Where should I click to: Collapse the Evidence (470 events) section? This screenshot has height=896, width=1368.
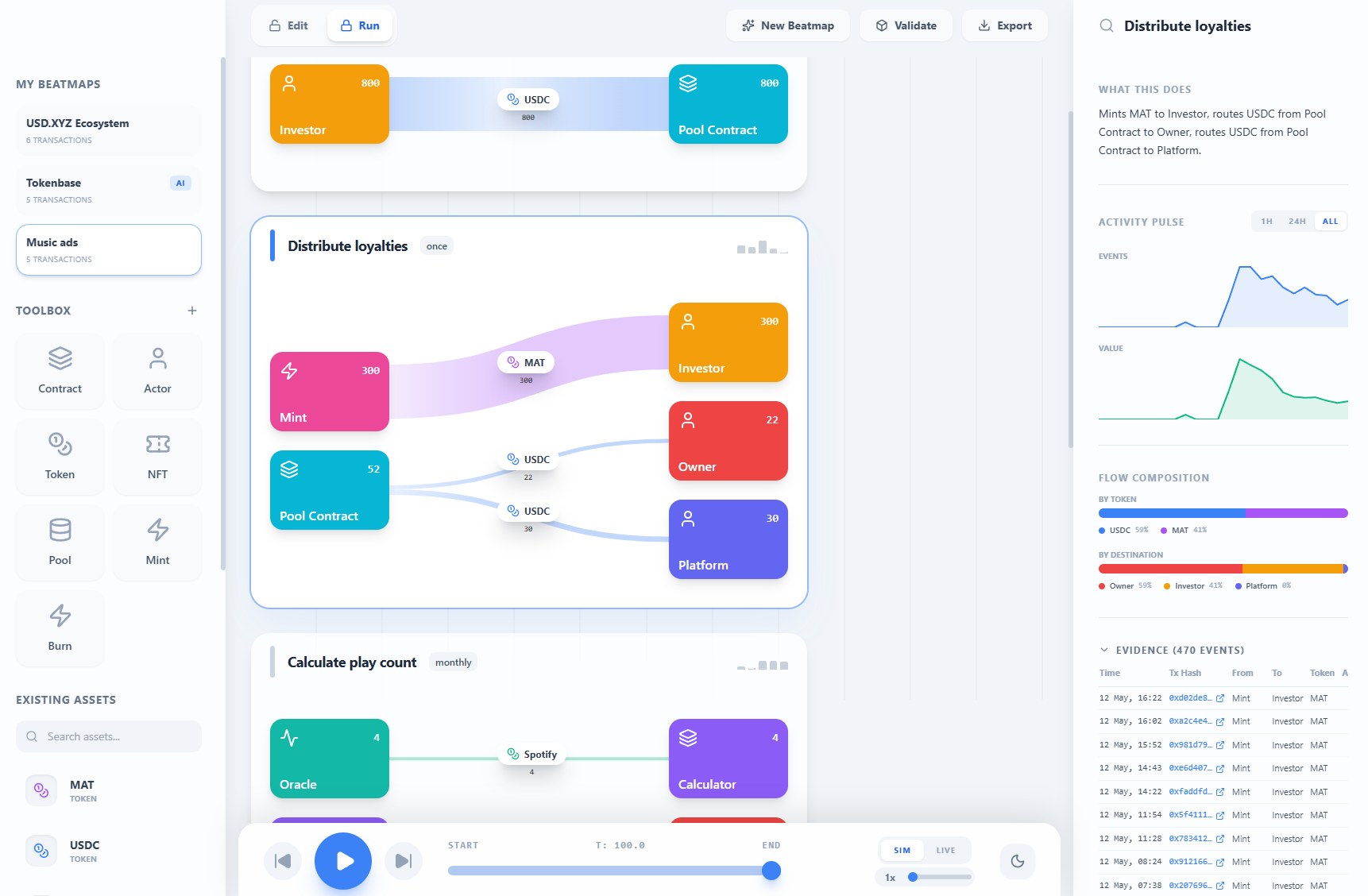coord(1103,650)
